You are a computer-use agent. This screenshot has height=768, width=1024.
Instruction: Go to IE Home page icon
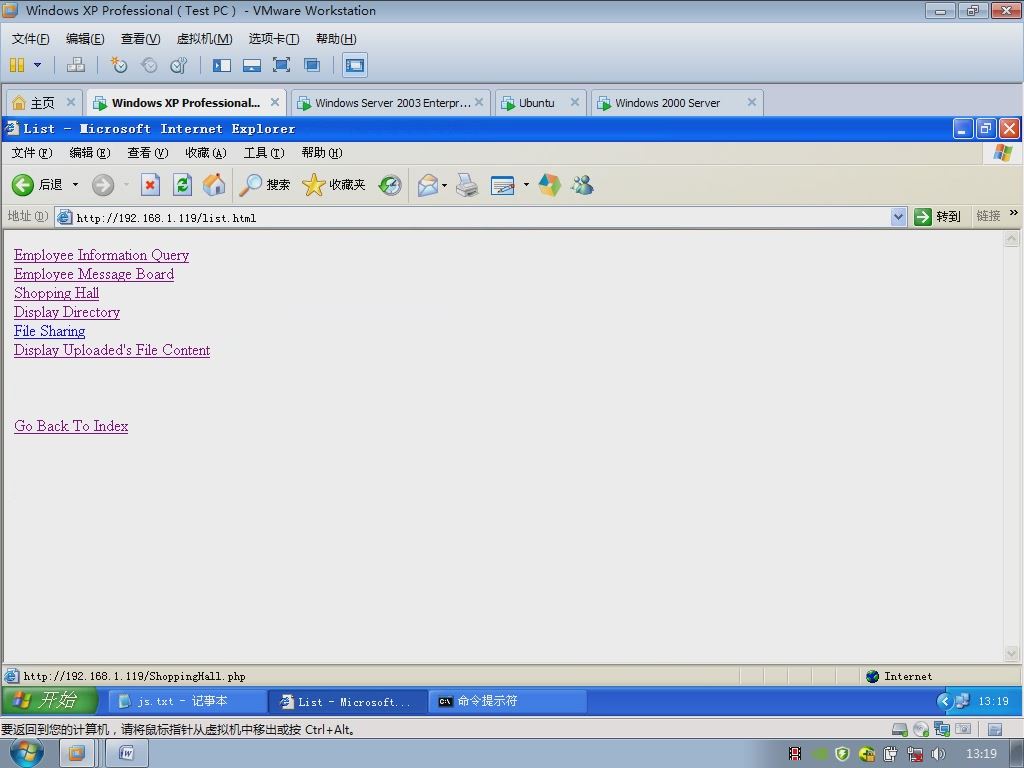tap(214, 185)
